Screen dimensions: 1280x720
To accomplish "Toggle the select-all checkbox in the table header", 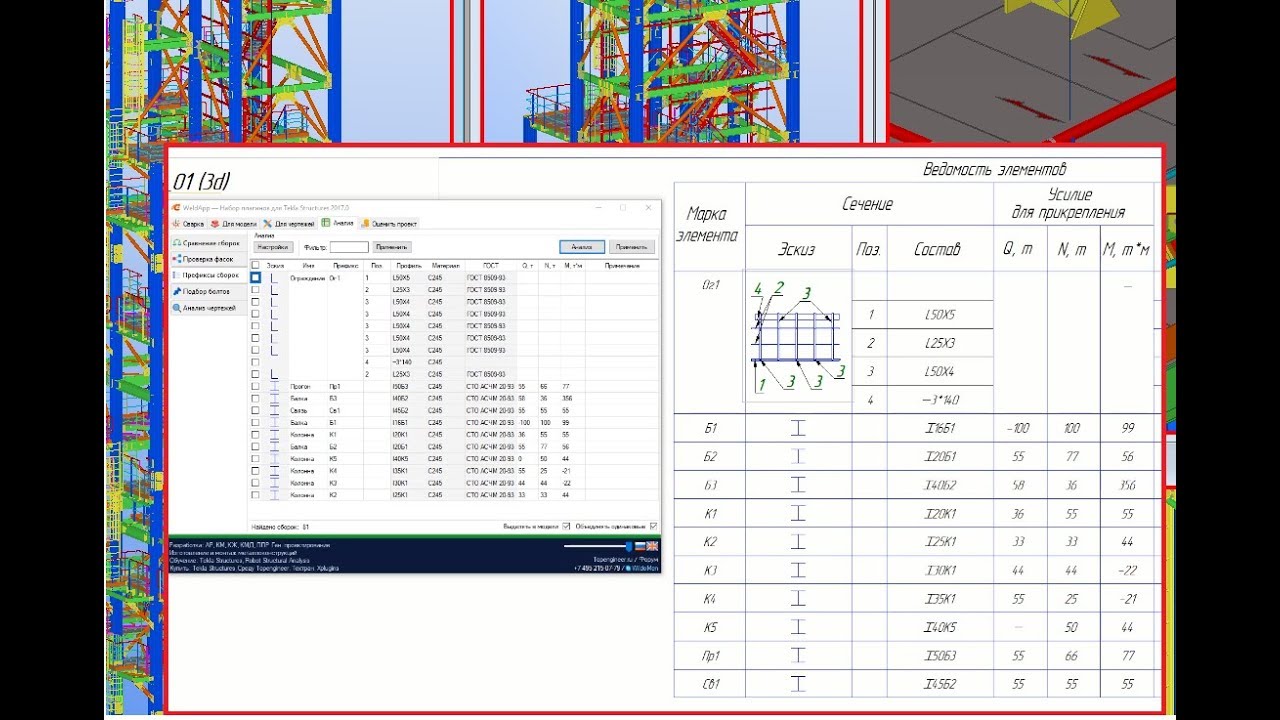I will tap(255, 266).
